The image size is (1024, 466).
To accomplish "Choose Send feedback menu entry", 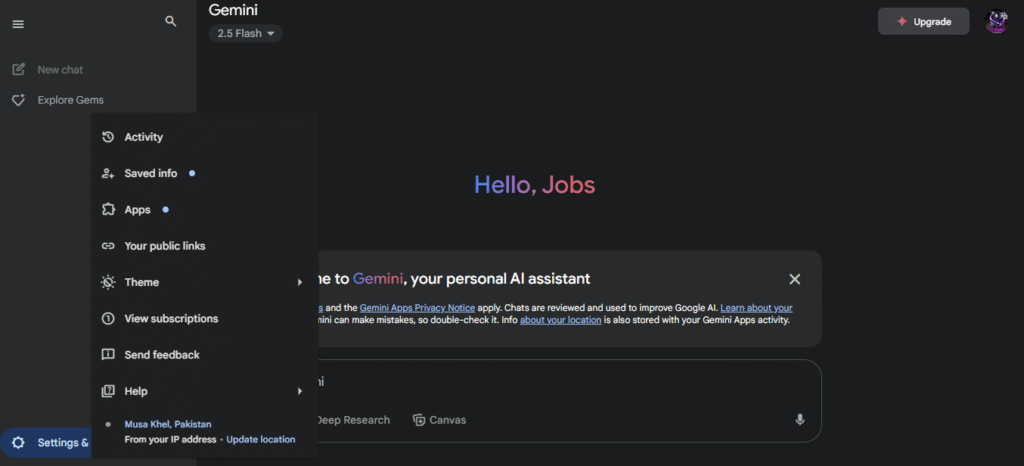I will click(x=205, y=355).
